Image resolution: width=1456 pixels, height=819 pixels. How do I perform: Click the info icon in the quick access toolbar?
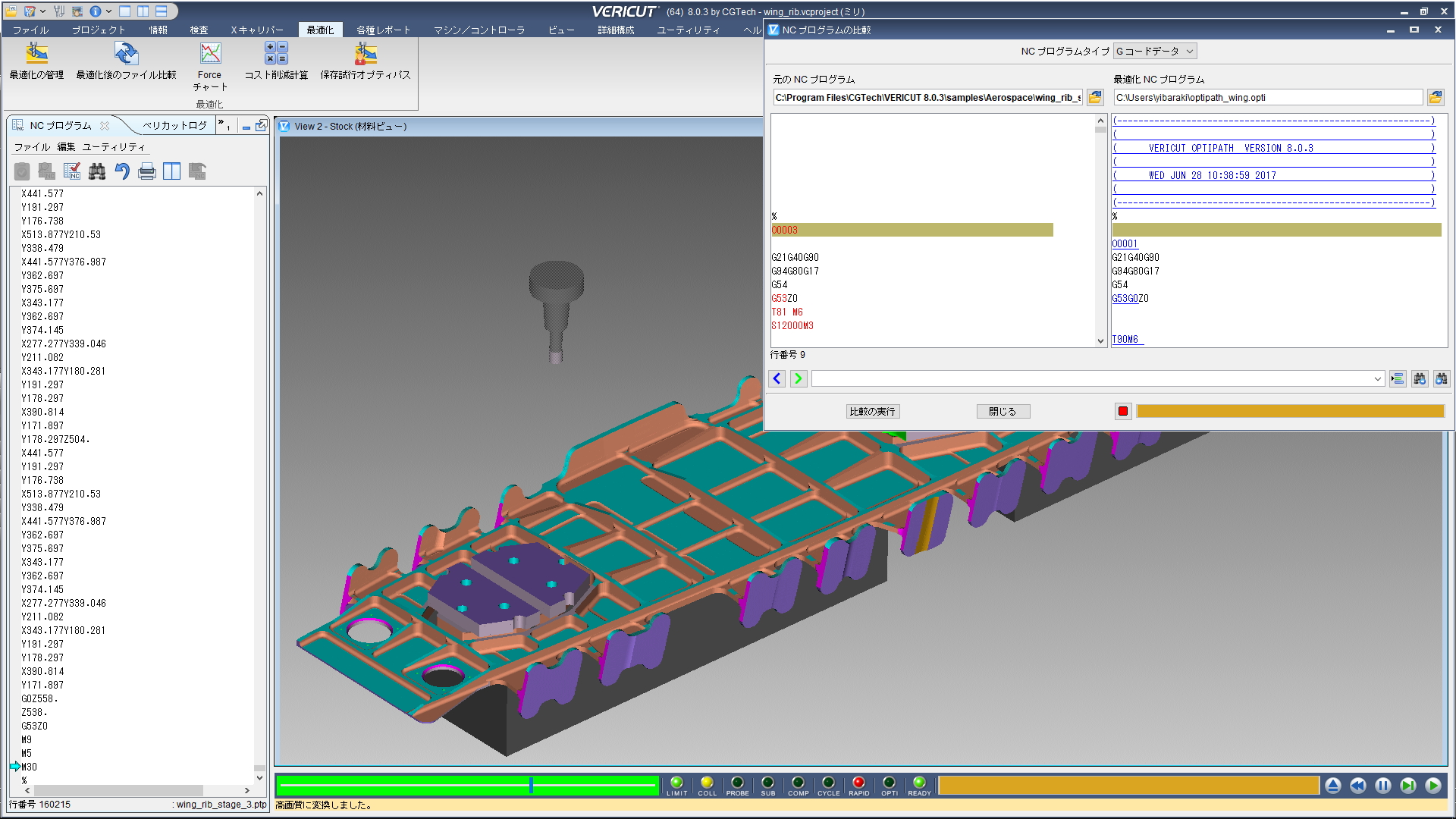click(x=96, y=11)
